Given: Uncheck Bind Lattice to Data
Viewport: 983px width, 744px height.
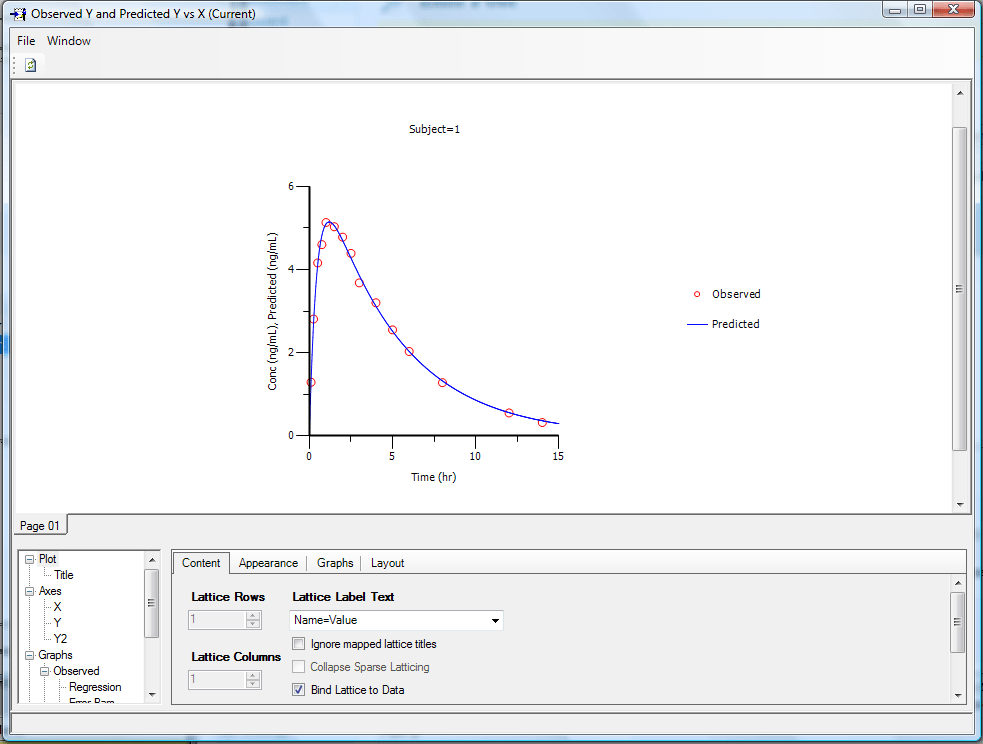Looking at the screenshot, I should coord(299,689).
